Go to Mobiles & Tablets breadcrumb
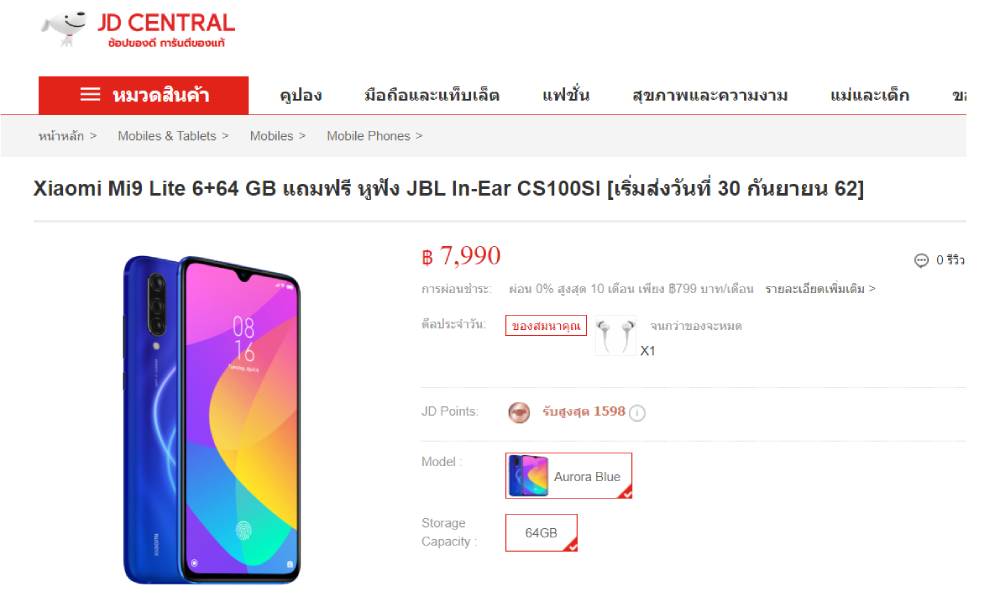 tap(166, 136)
